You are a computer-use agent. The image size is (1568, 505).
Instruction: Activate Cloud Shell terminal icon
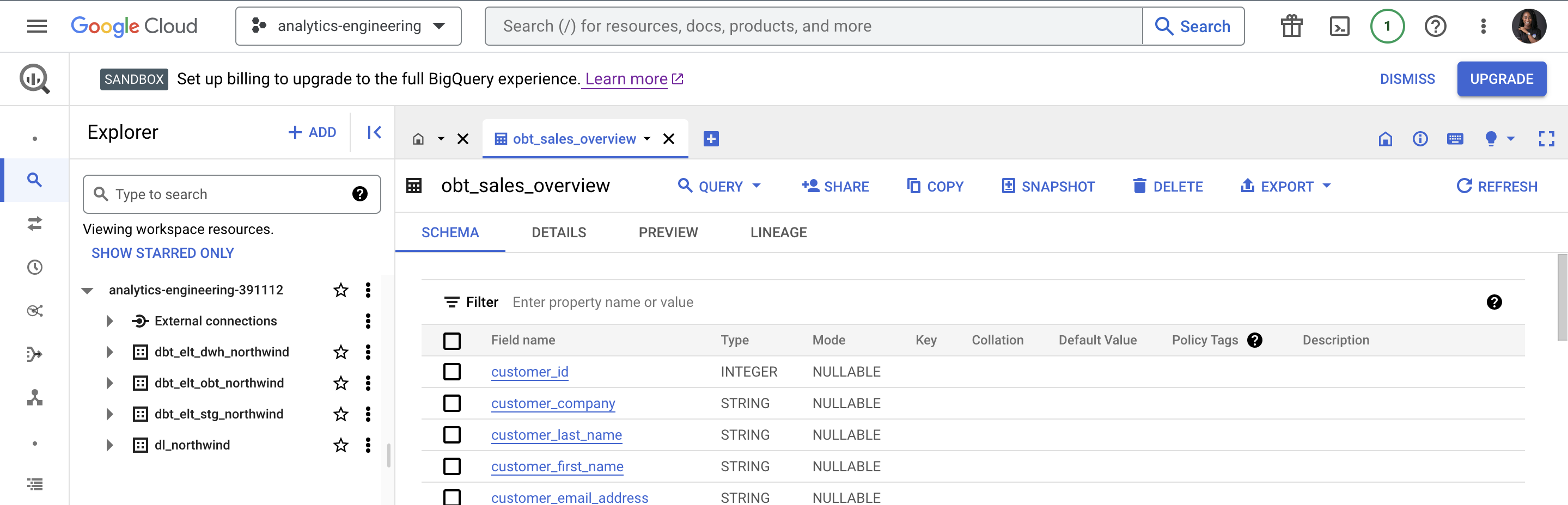(x=1339, y=26)
